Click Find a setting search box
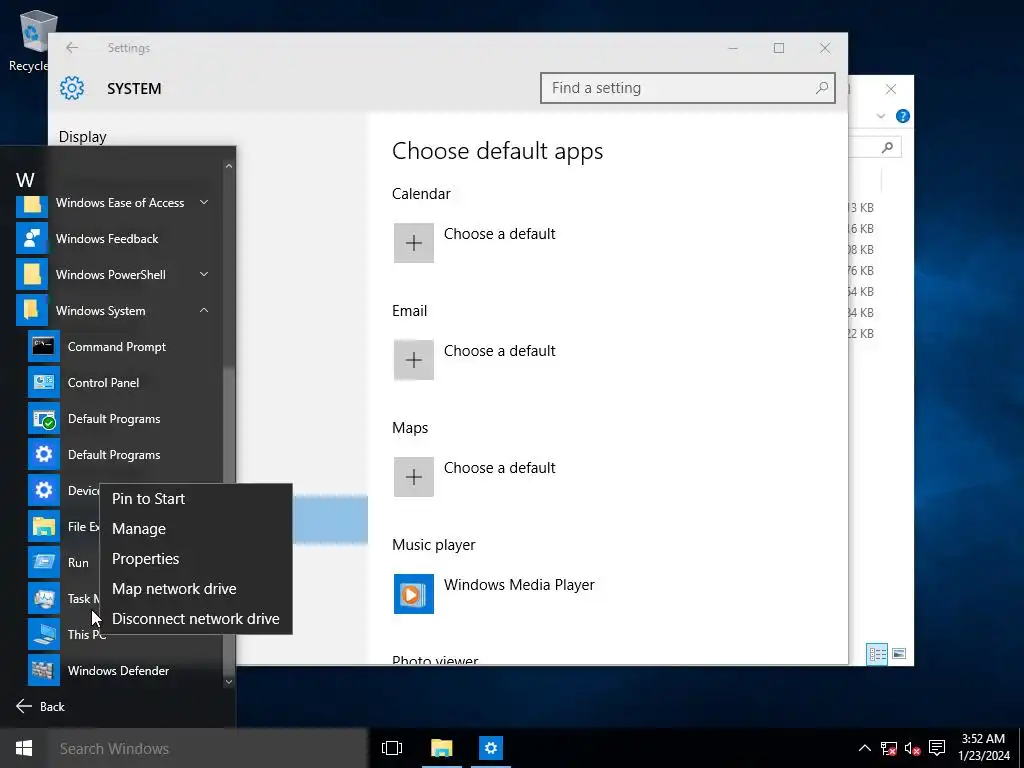Screen dimensions: 1024x768 [688, 88]
